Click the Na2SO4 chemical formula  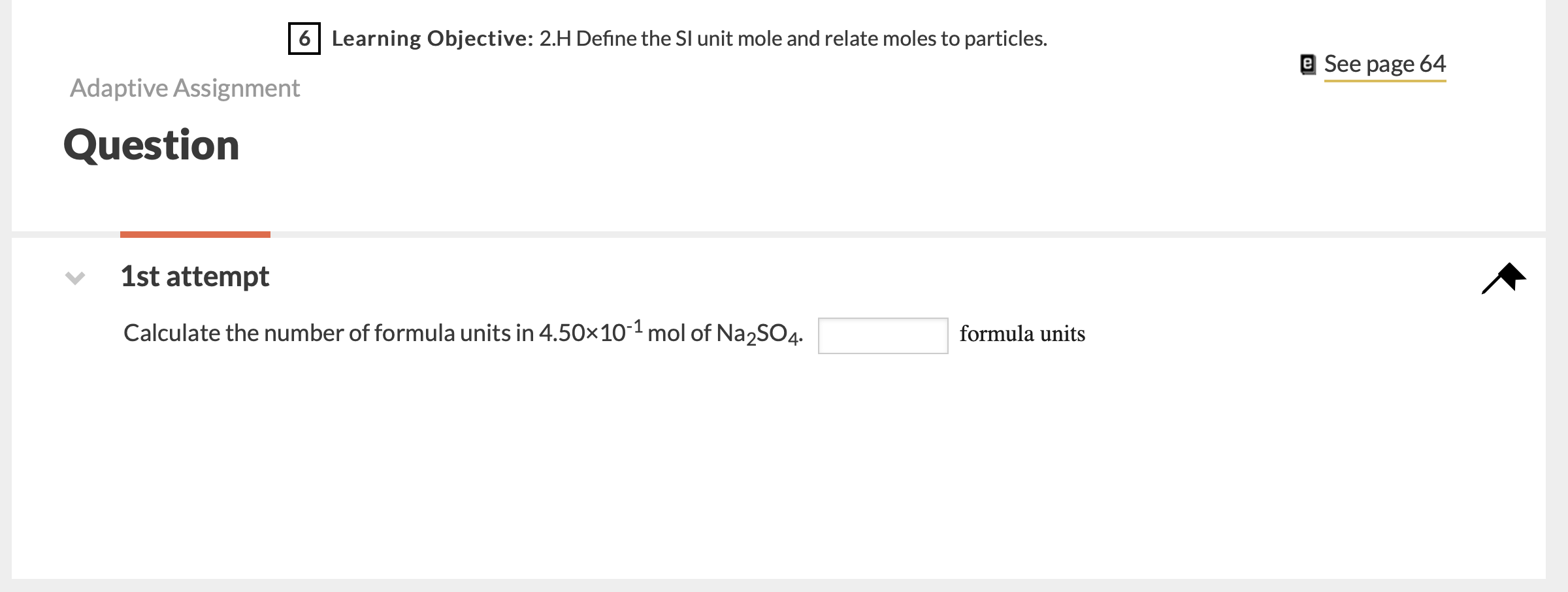coord(758,334)
